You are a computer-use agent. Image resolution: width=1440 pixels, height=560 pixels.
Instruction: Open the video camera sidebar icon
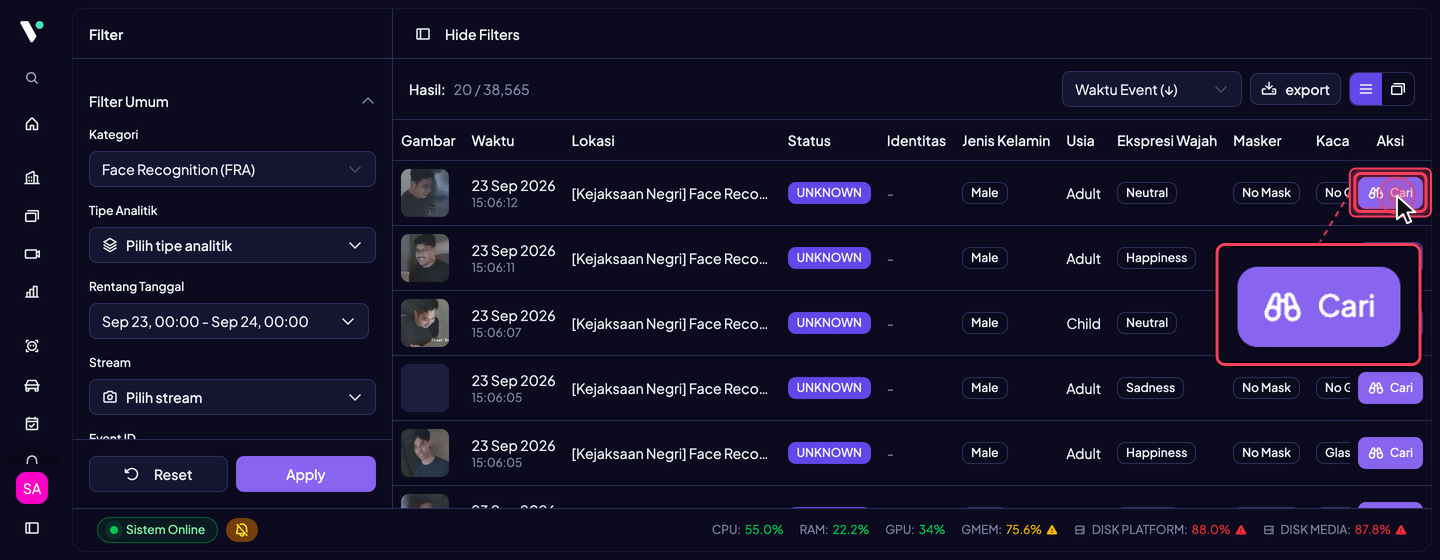32,254
